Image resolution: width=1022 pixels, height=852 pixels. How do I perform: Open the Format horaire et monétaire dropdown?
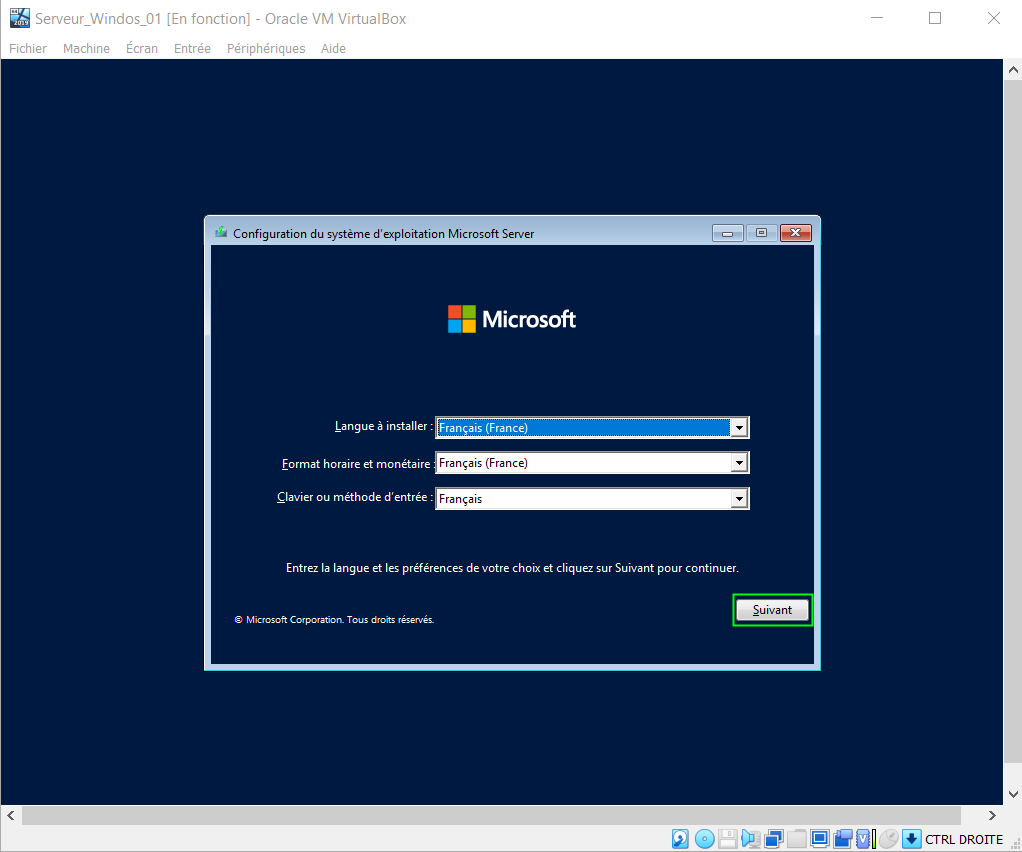coord(739,463)
